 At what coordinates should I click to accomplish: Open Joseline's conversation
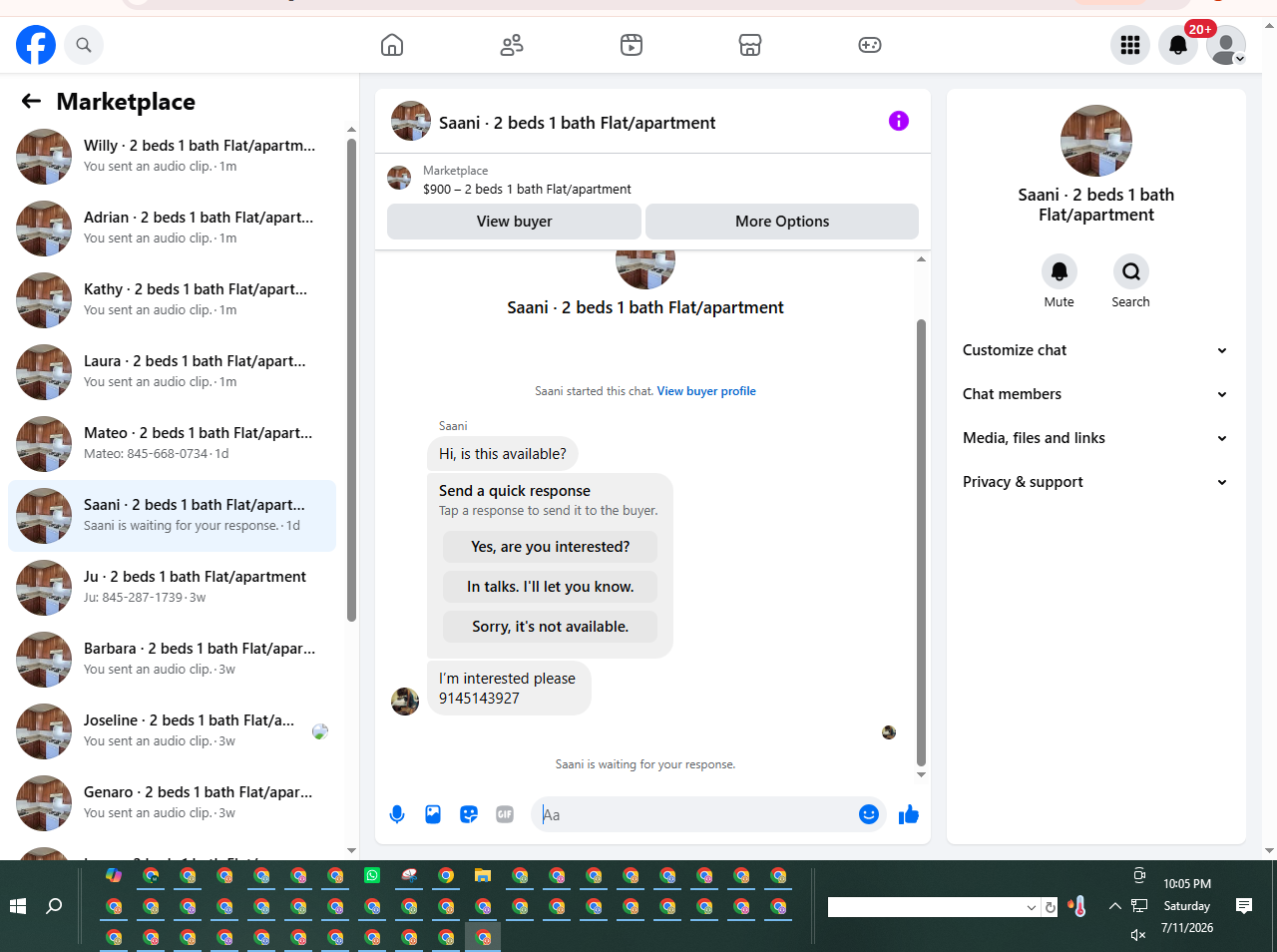(x=172, y=731)
